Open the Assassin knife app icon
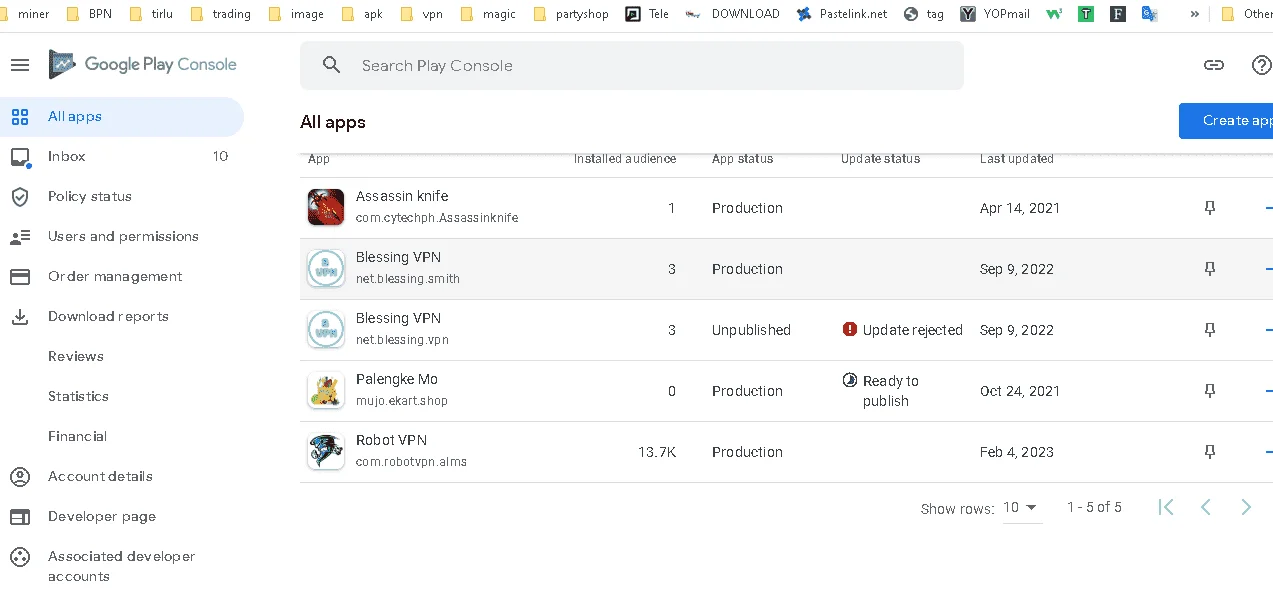The height and width of the screenshot is (606, 1273). 326,207
